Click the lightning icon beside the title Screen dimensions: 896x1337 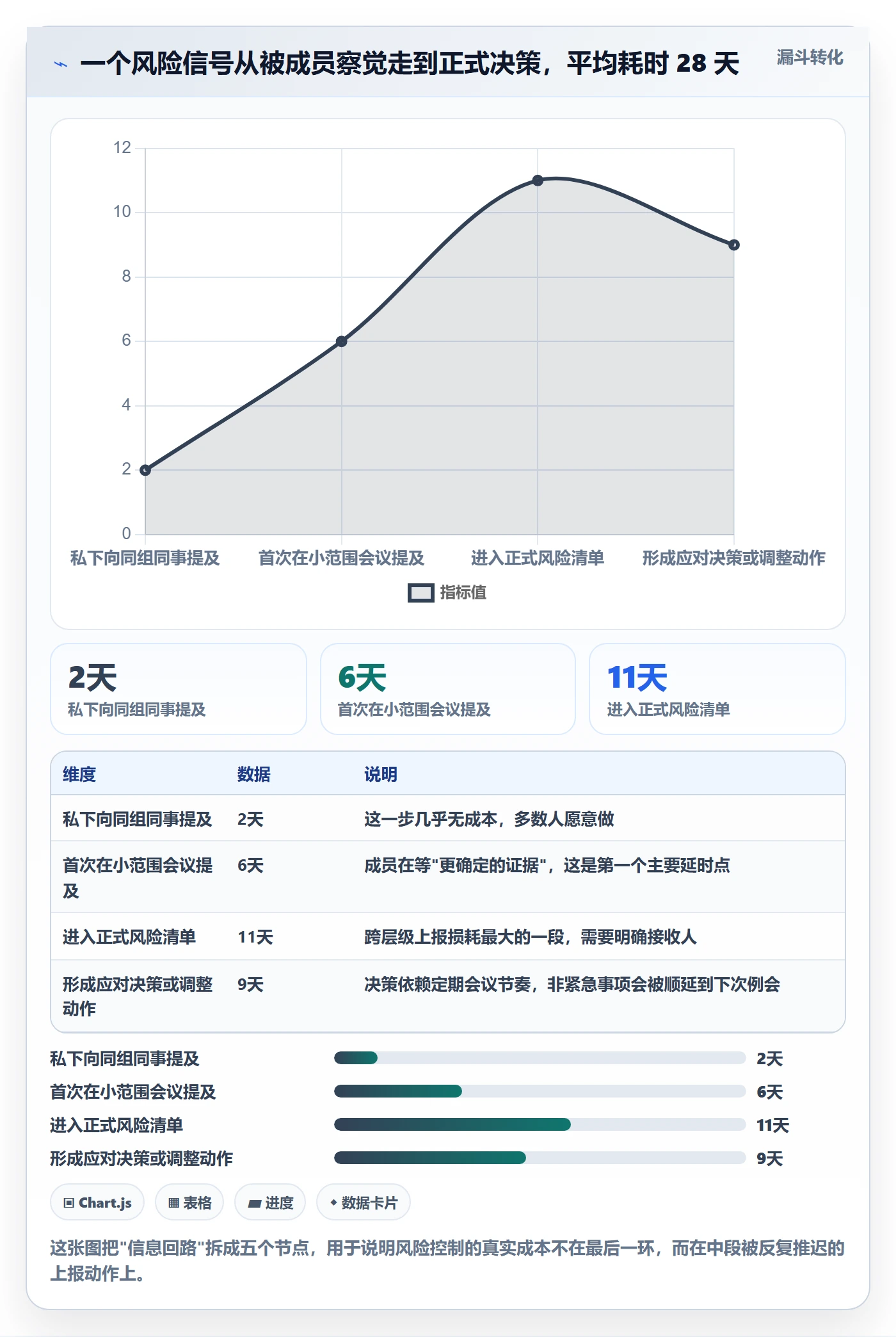click(x=61, y=64)
